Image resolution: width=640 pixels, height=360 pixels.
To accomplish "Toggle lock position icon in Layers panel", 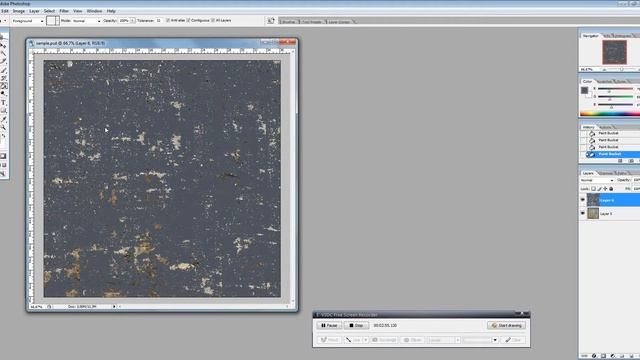I will pyautogui.click(x=605, y=189).
